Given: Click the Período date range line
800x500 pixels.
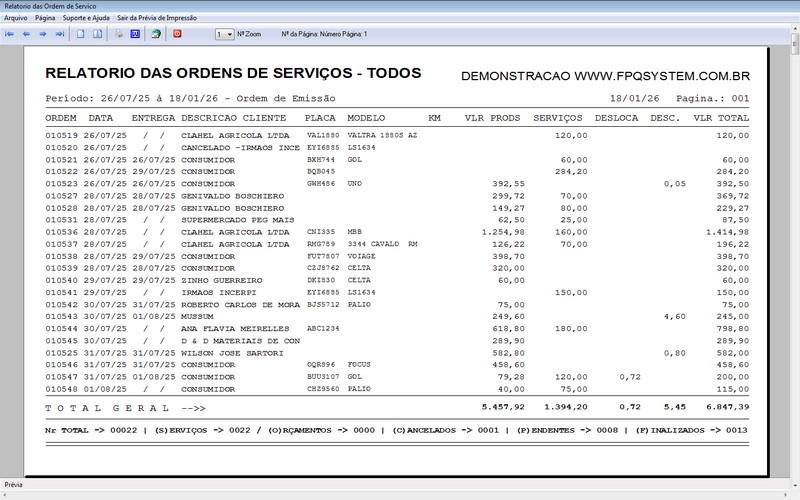Looking at the screenshot, I should 190,98.
